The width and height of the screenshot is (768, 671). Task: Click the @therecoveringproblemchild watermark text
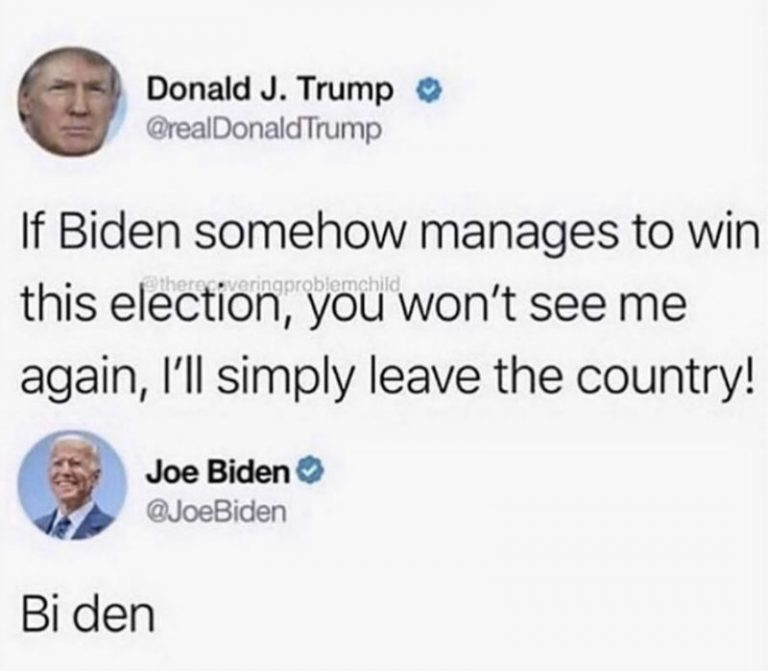(x=272, y=283)
